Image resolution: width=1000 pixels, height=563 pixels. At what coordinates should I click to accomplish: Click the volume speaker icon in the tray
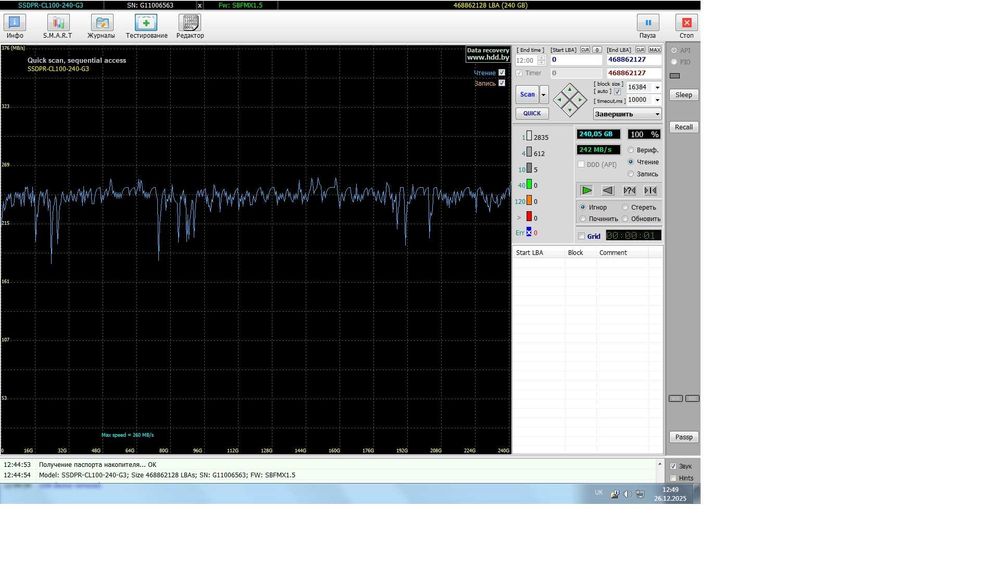click(x=627, y=494)
